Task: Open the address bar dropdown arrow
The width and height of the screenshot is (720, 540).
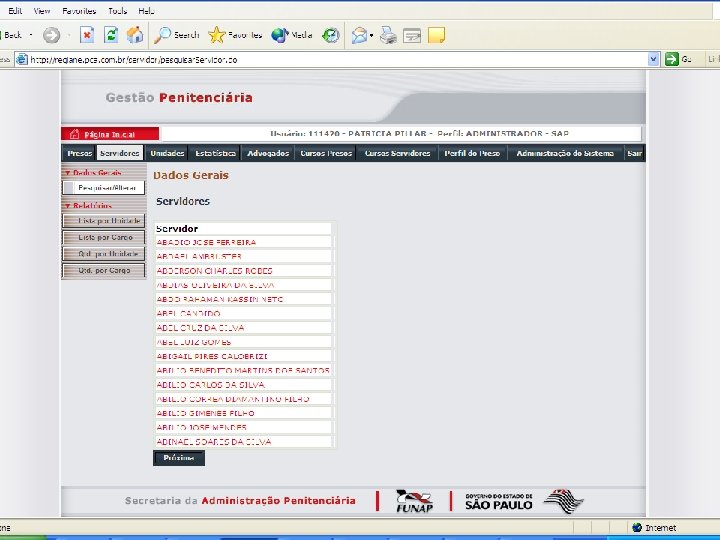Action: 653,59
